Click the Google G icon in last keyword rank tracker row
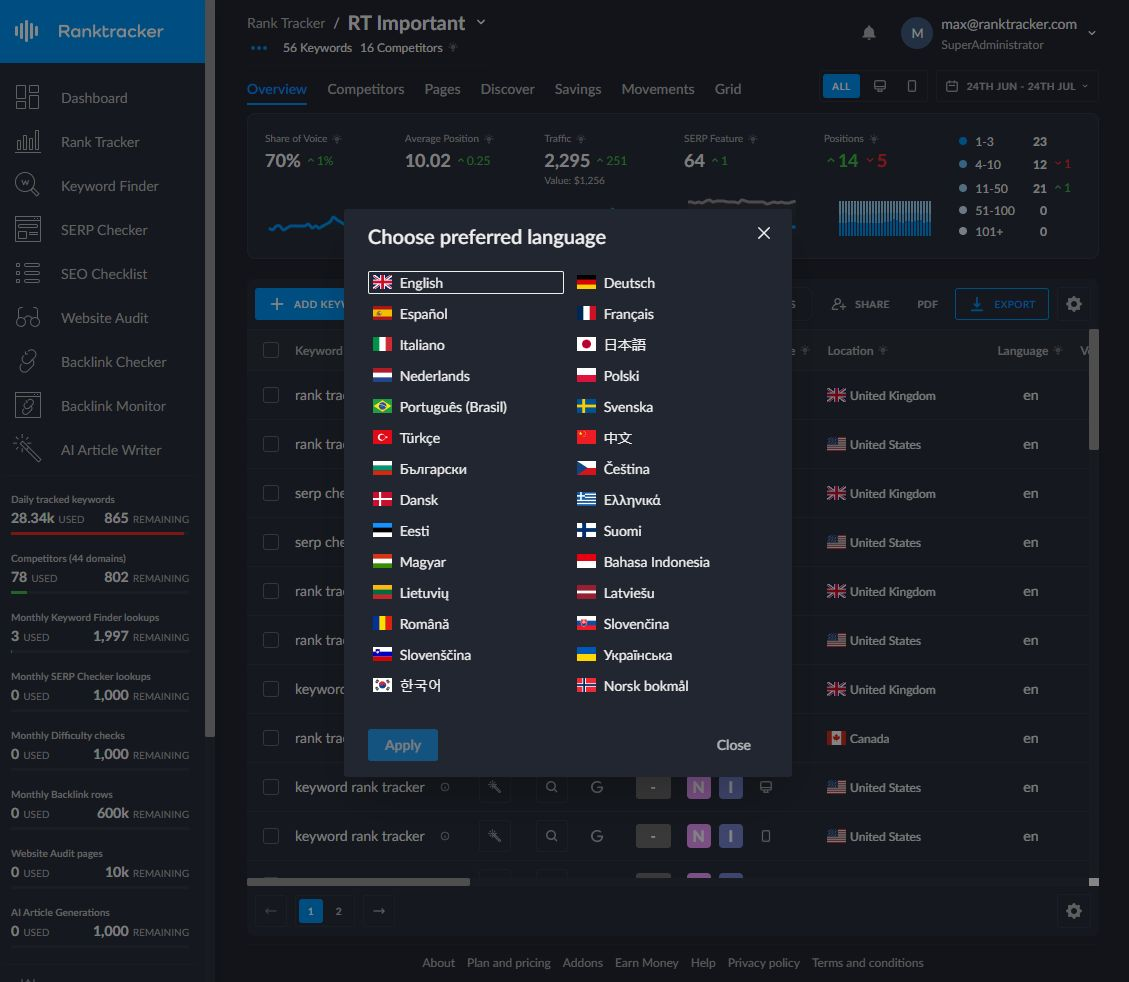The height and width of the screenshot is (982, 1129). click(597, 836)
